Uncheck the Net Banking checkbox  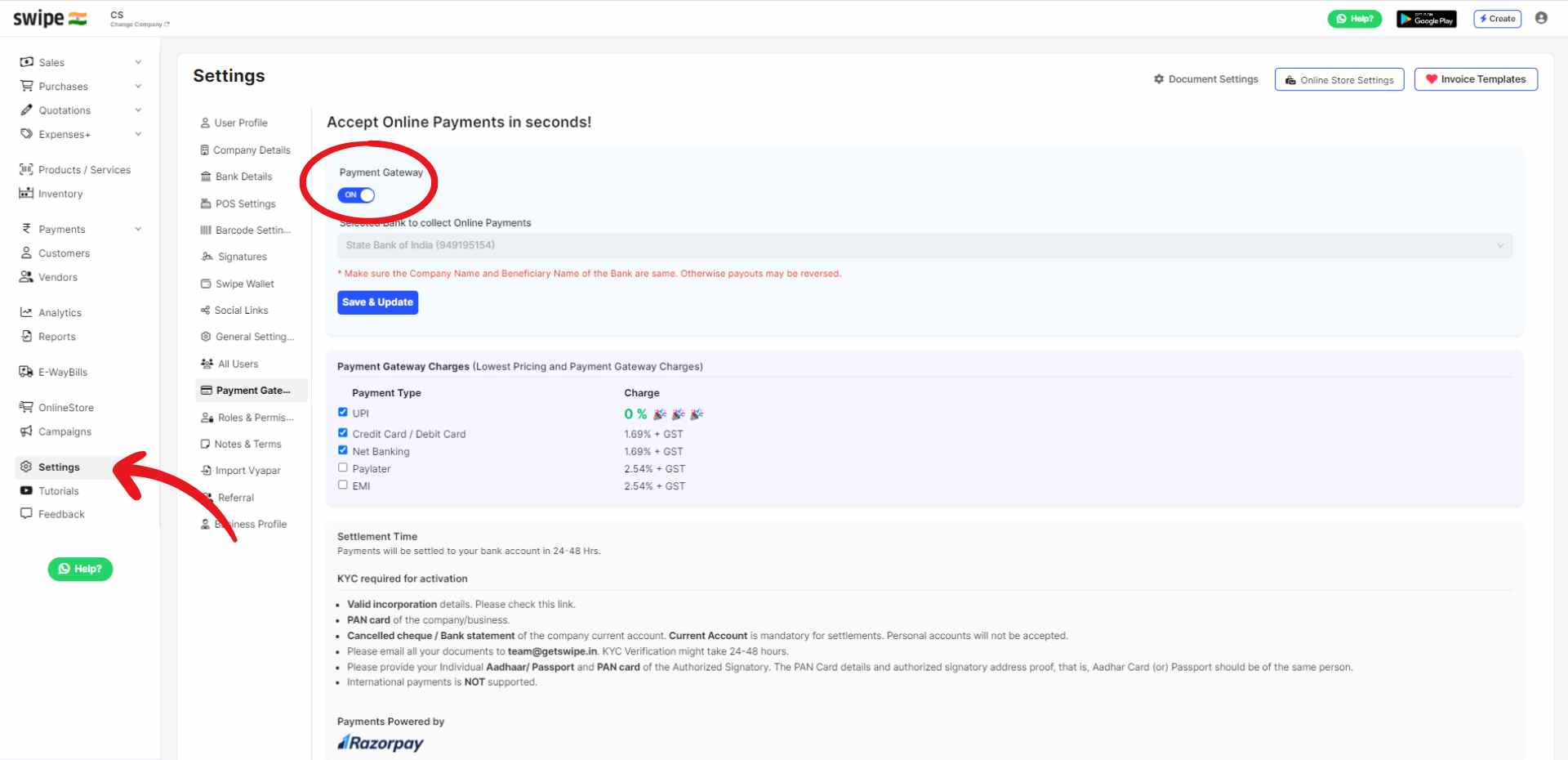click(x=343, y=450)
